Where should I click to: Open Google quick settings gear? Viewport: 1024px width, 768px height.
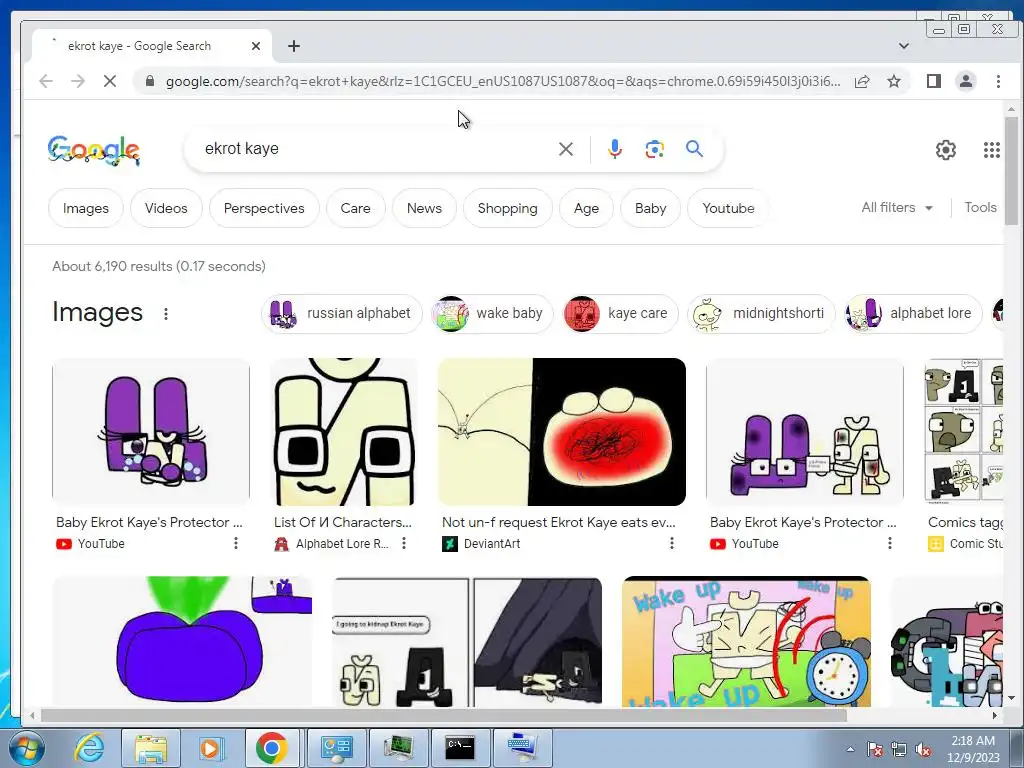946,150
